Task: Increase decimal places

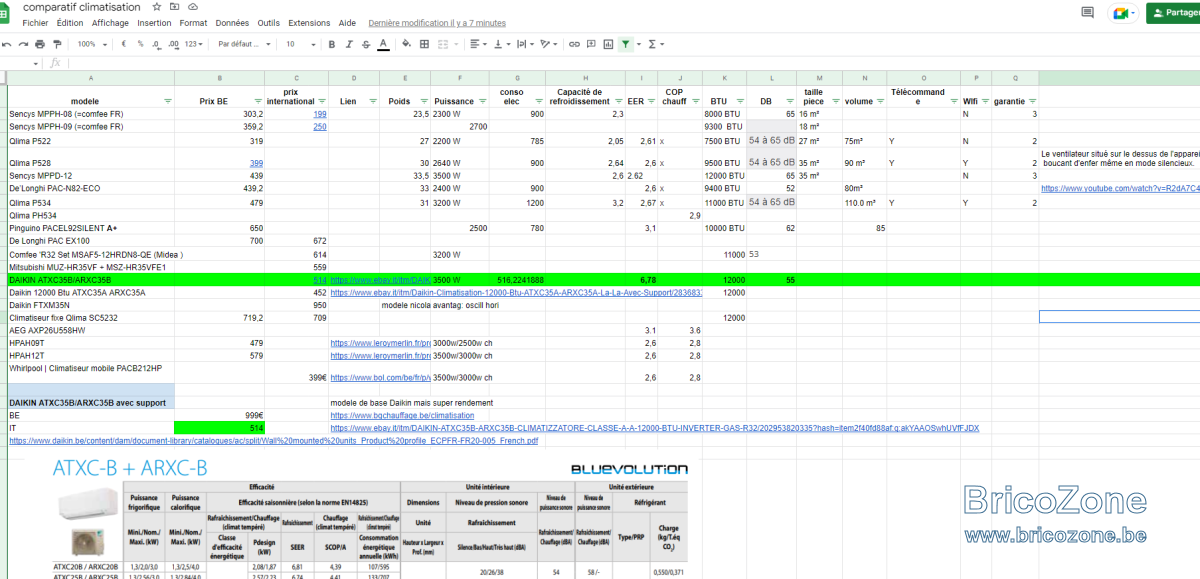Action: 173,44
